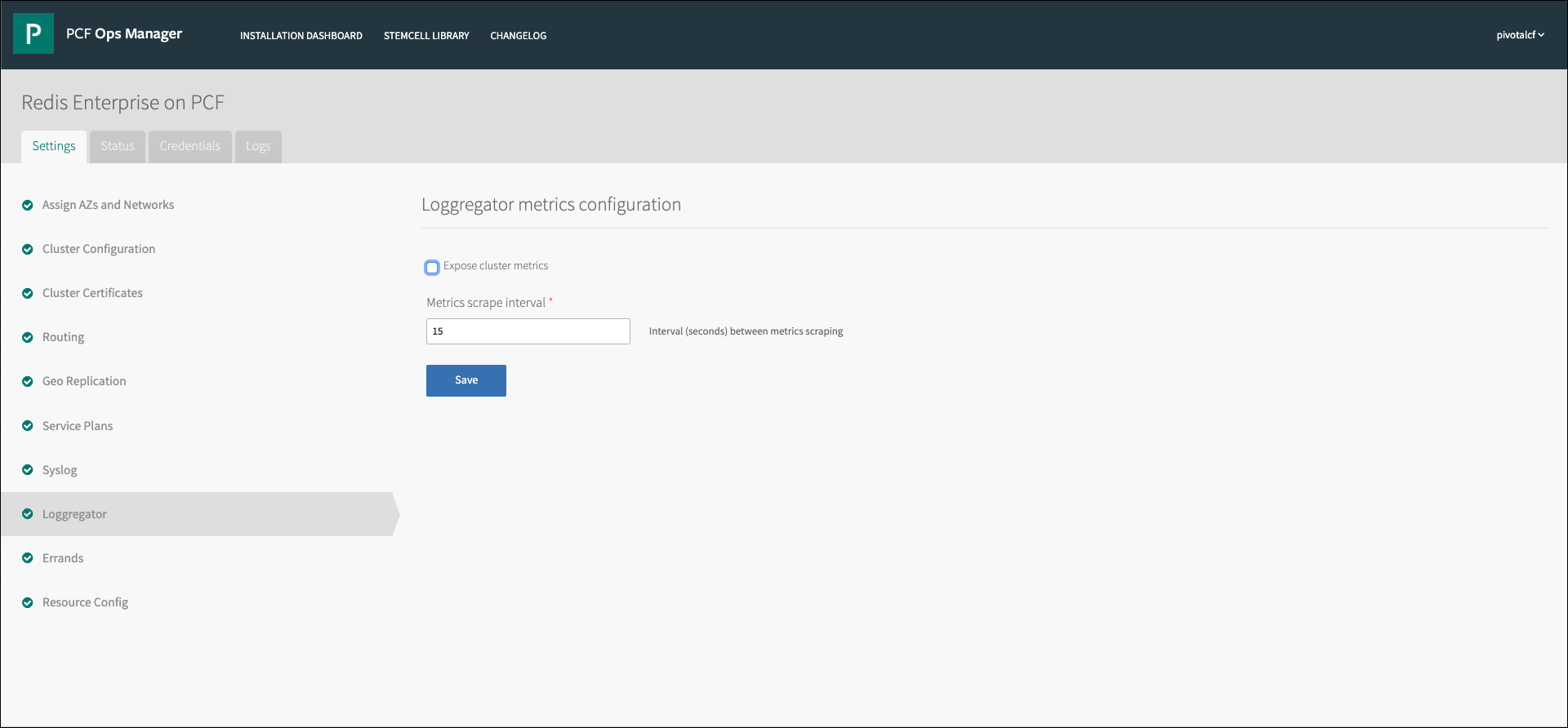Switch to the Status tab
Image resolution: width=1568 pixels, height=728 pixels.
(118, 147)
